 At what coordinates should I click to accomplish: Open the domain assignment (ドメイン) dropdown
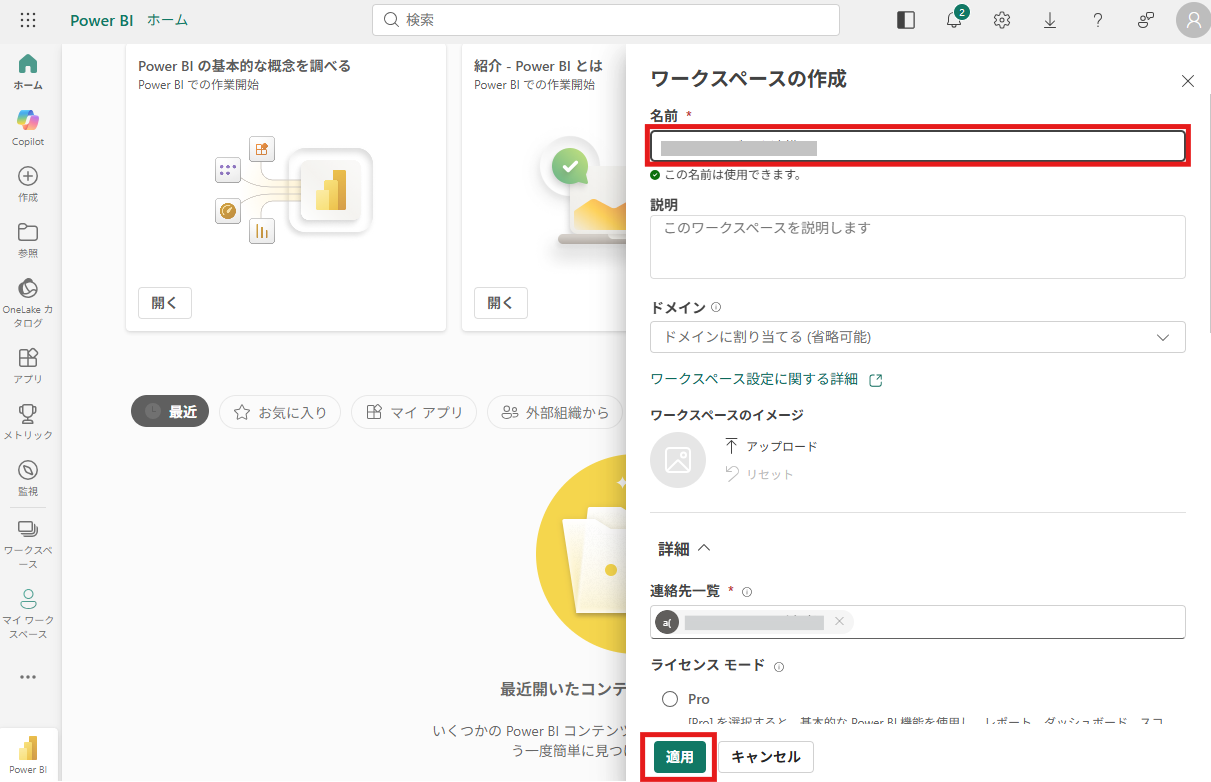point(917,337)
